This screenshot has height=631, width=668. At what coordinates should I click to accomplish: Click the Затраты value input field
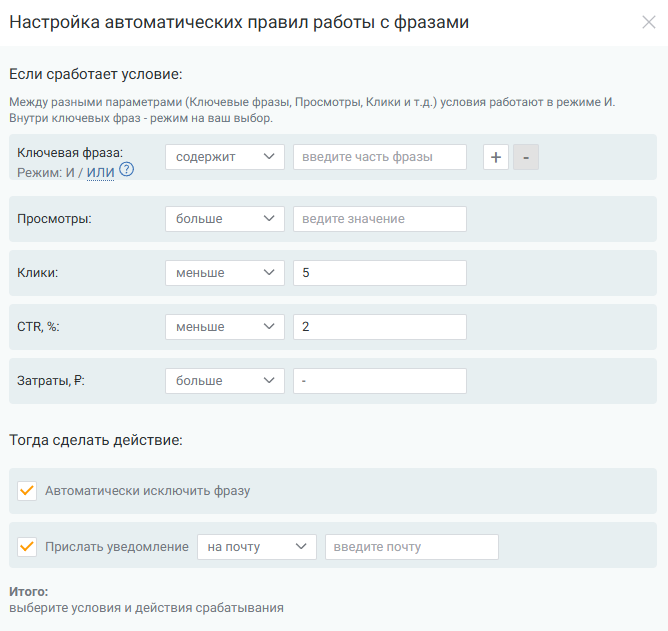pyautogui.click(x=380, y=381)
